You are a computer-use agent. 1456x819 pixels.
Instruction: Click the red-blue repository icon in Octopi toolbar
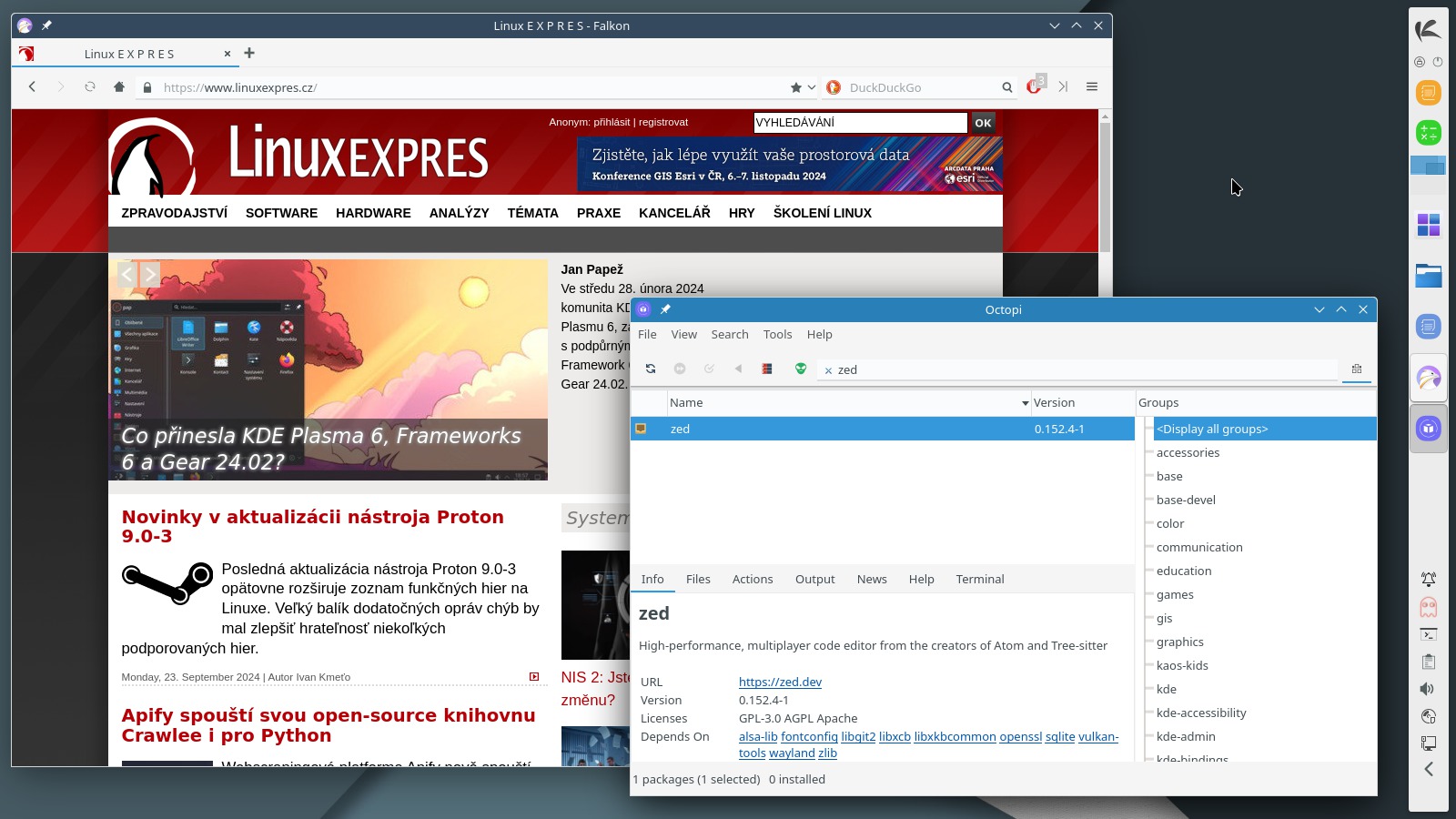[767, 369]
